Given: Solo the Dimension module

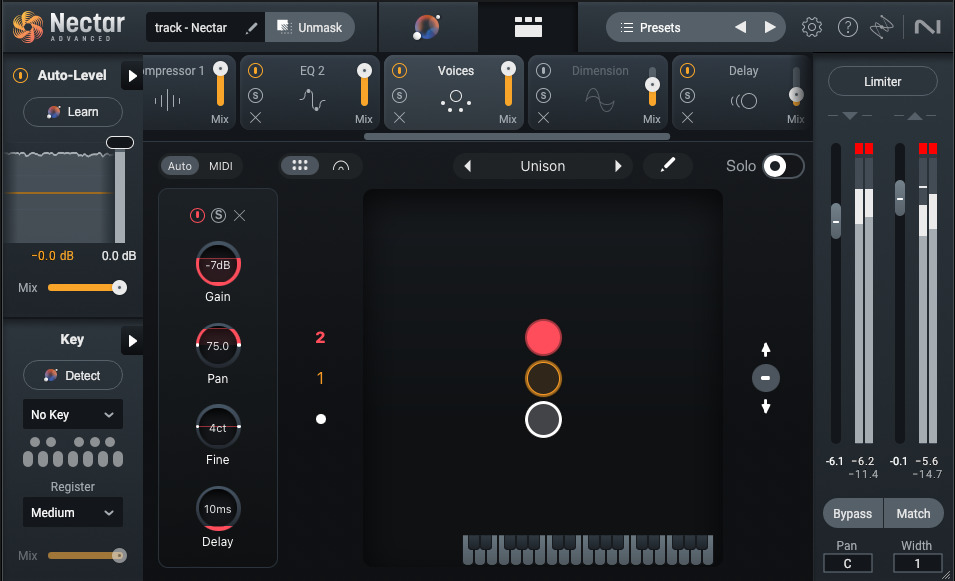Looking at the screenshot, I should 543,96.
